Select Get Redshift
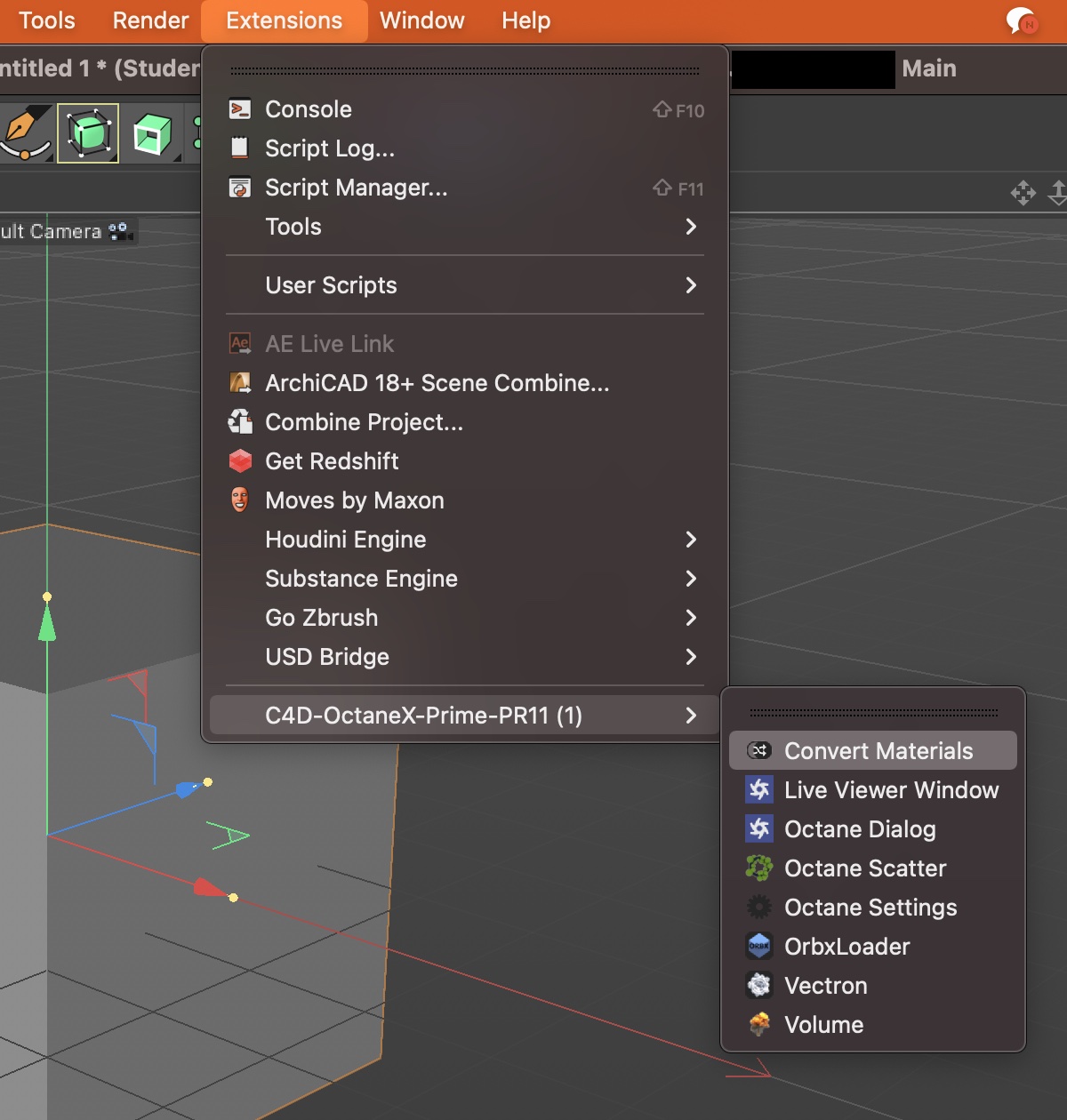1067x1120 pixels. click(x=464, y=461)
